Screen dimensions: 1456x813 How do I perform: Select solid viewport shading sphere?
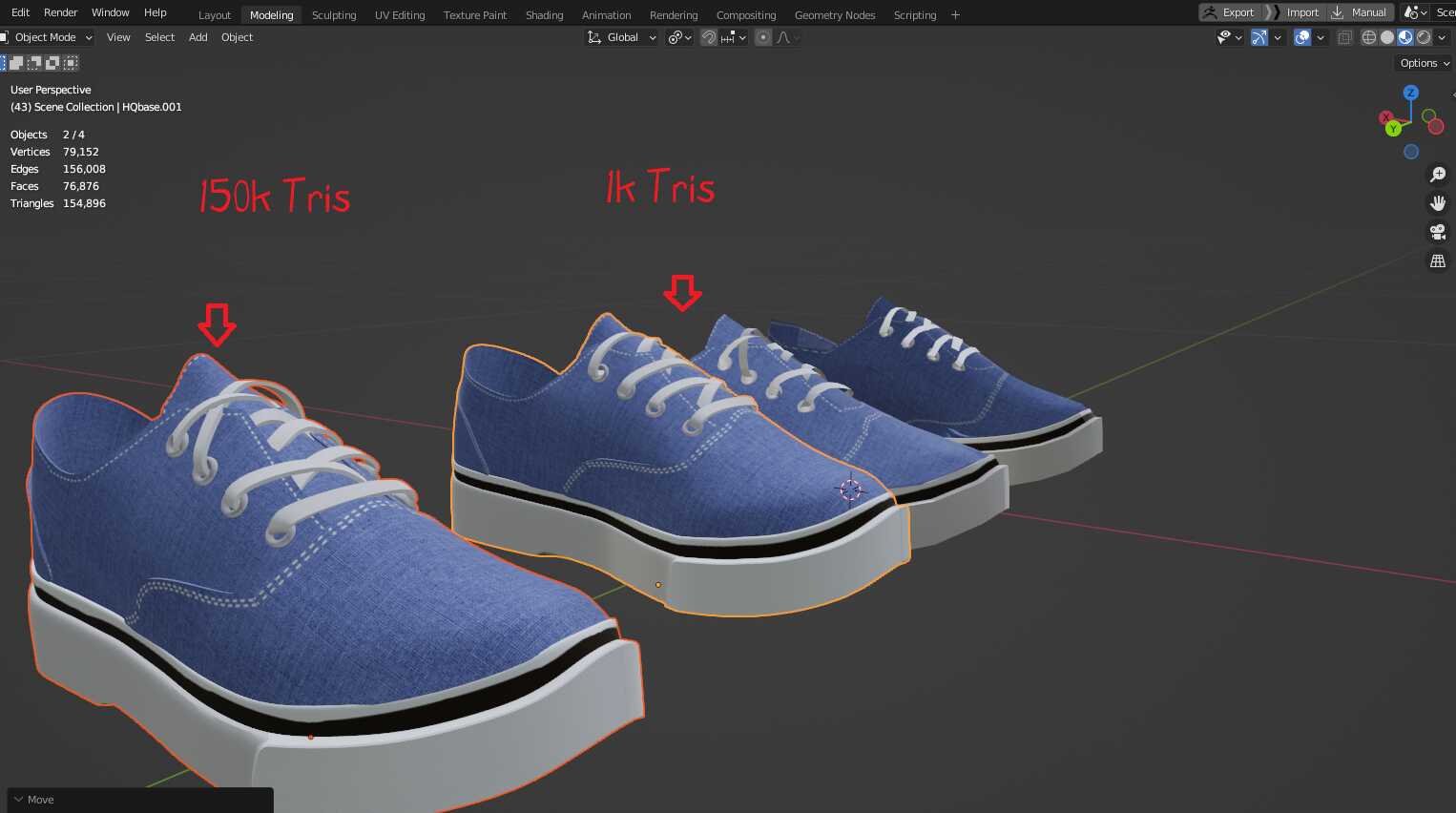click(1386, 37)
